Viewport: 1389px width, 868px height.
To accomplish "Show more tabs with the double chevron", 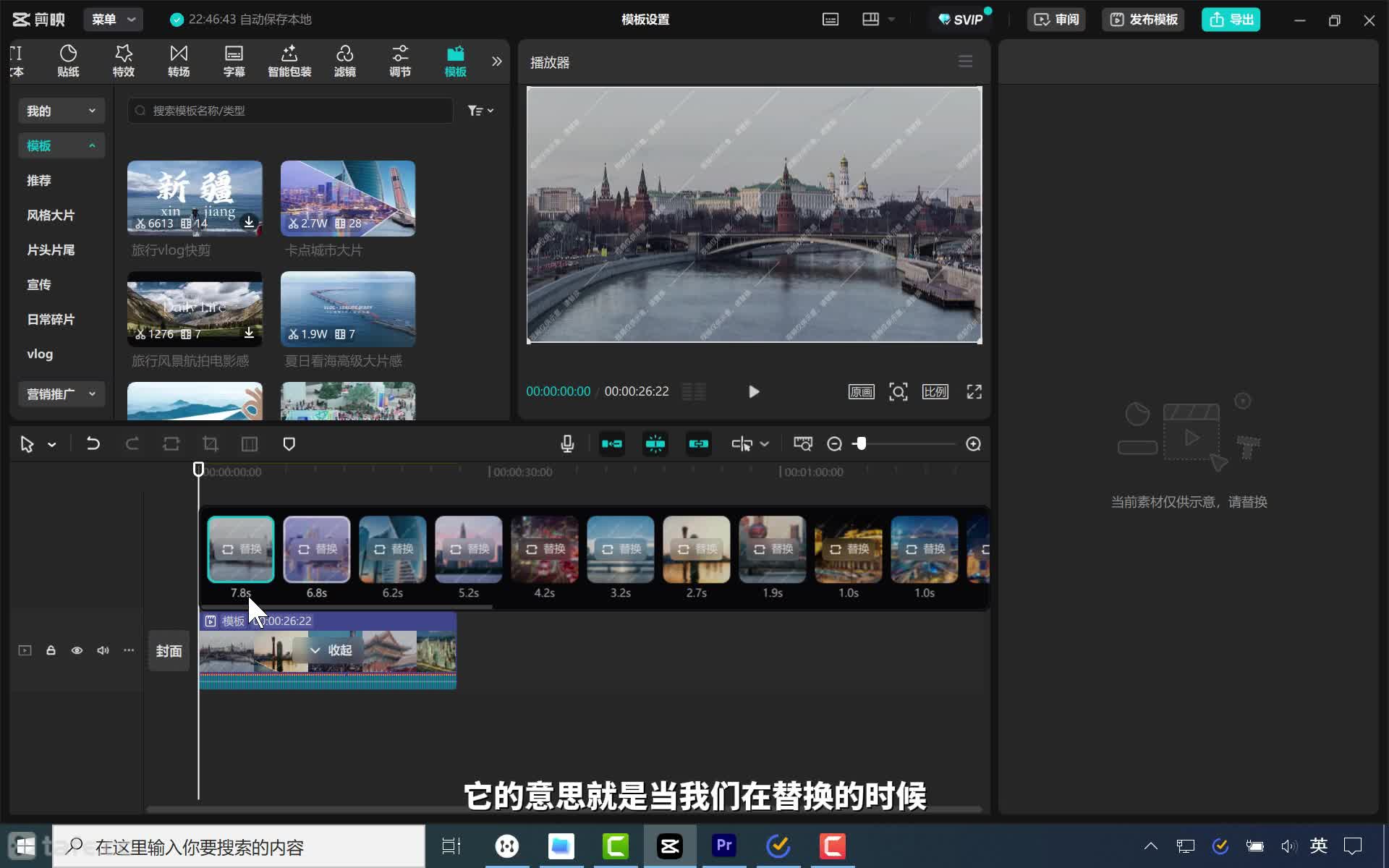I will click(x=496, y=61).
